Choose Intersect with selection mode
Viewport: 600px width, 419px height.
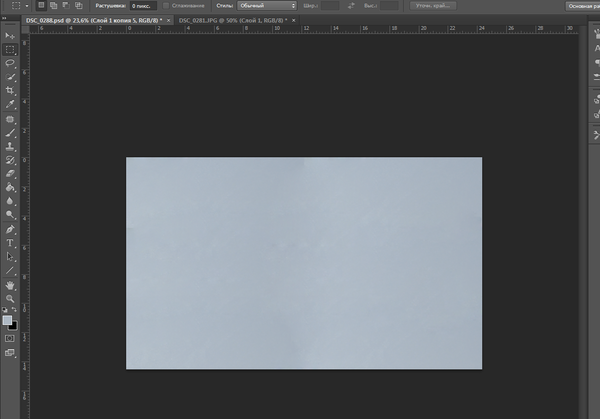pos(79,5)
